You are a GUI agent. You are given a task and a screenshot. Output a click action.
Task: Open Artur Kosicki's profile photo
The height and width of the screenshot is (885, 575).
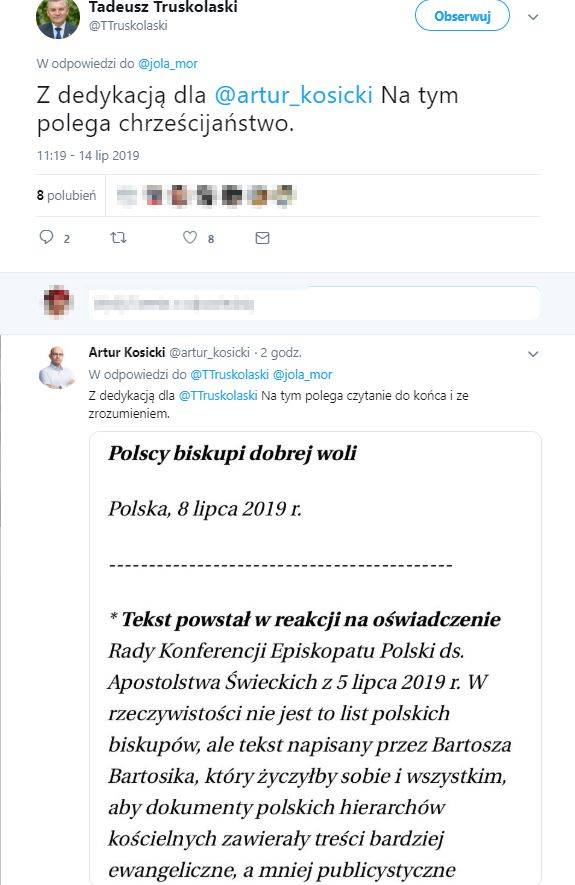click(58, 368)
